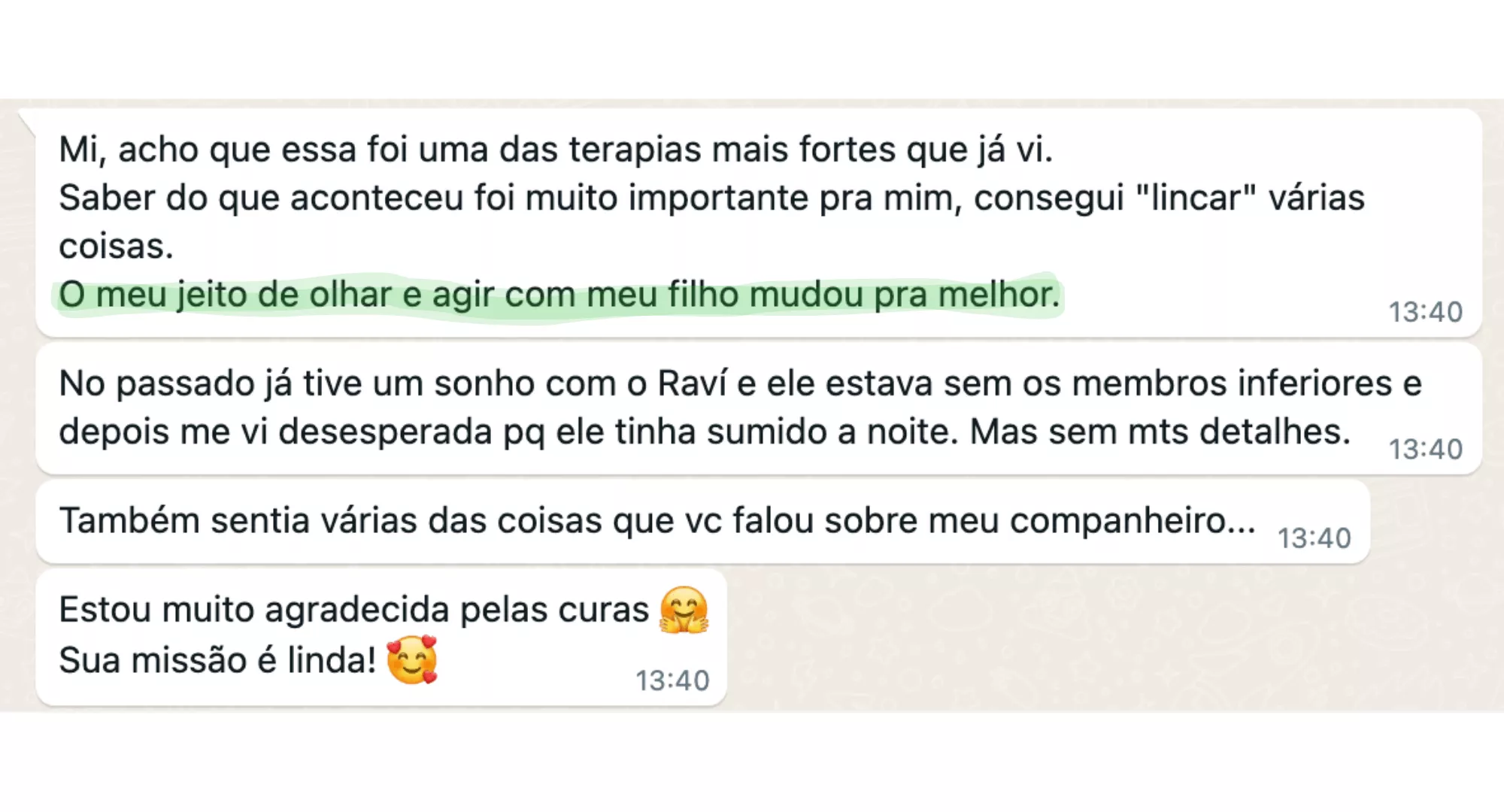Click the first message bubble's corner tail
The height and width of the screenshot is (812, 1504).
(26, 119)
